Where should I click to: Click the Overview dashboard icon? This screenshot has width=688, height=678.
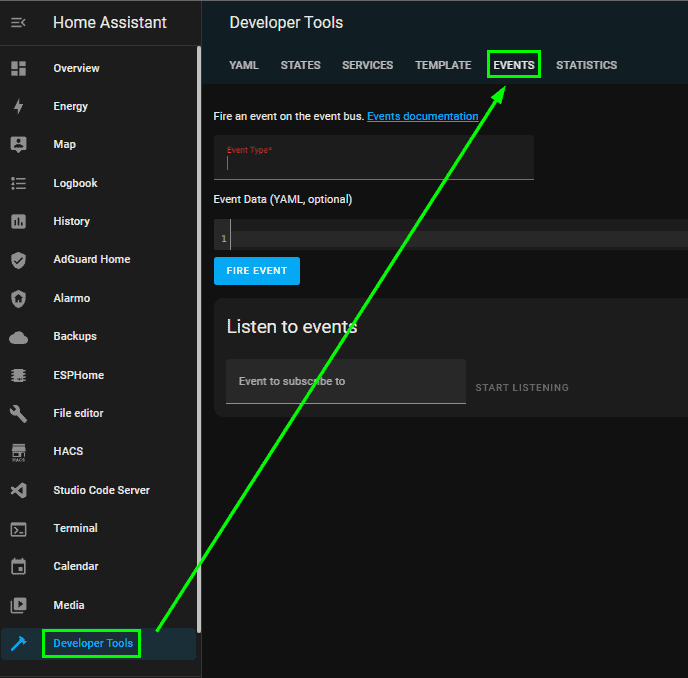click(18, 68)
